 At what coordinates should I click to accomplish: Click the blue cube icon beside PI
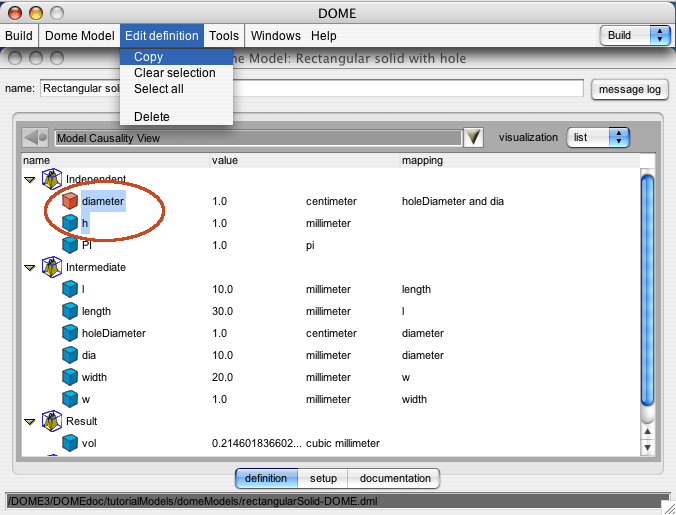click(x=70, y=245)
